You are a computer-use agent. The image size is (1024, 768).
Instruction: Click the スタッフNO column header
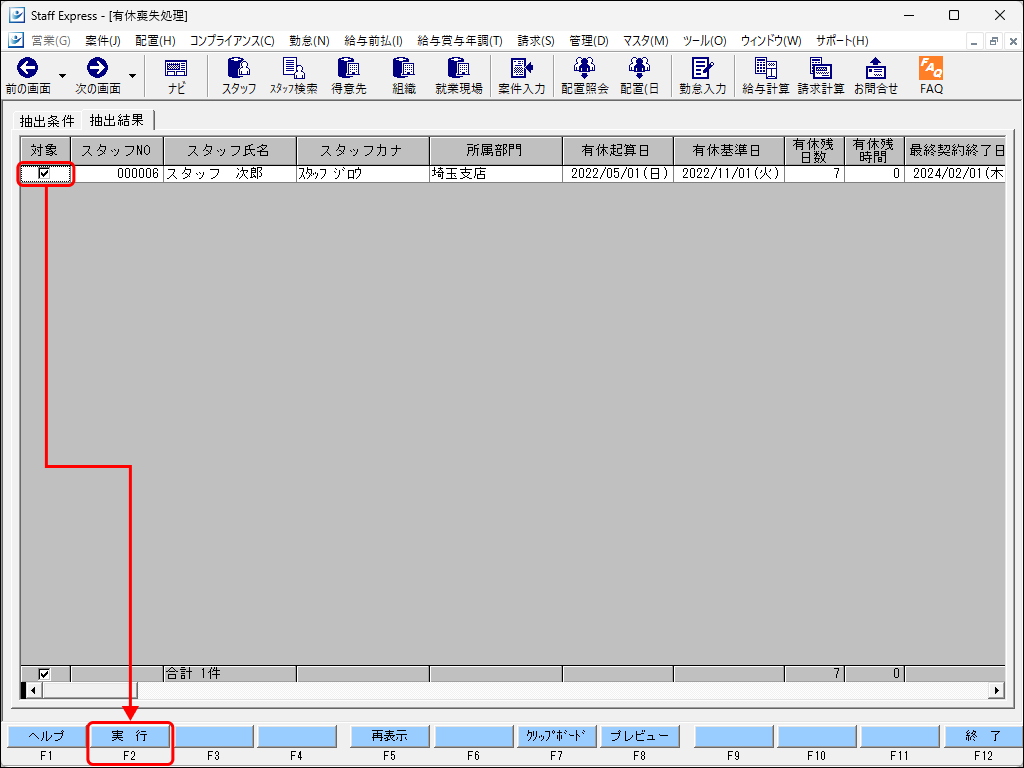pyautogui.click(x=117, y=151)
